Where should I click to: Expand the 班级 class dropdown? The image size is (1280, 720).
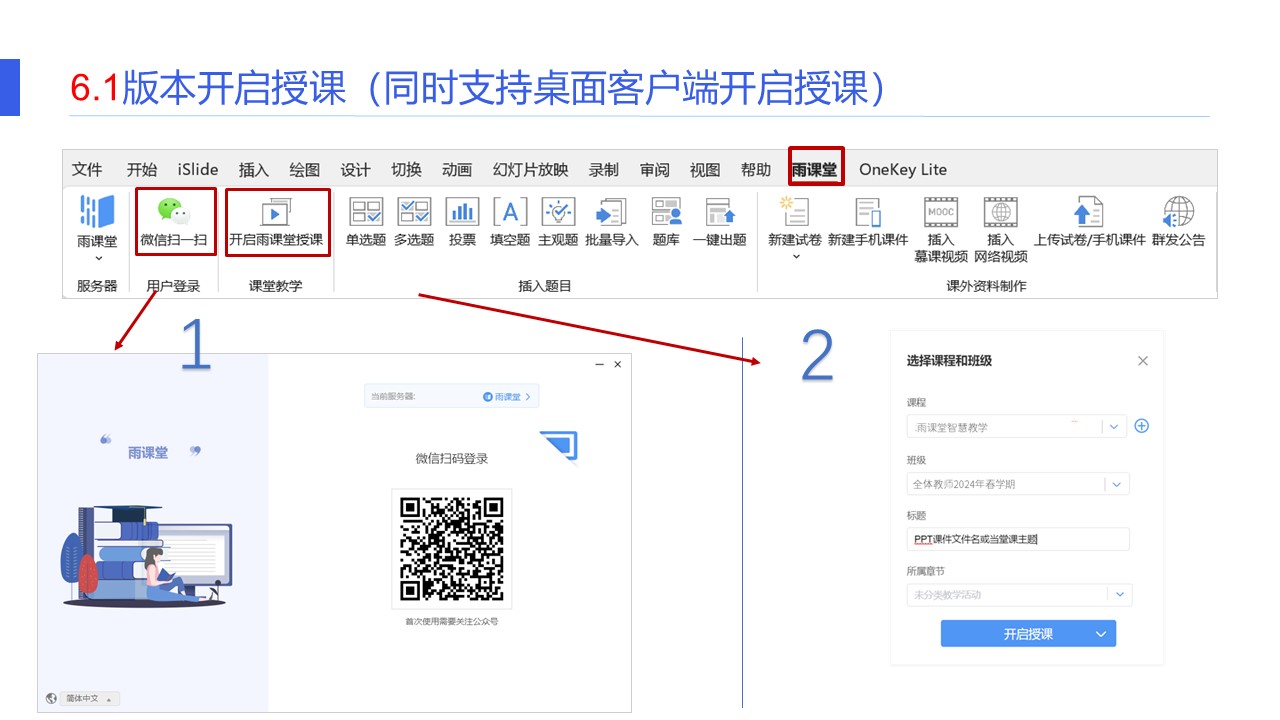[1116, 485]
